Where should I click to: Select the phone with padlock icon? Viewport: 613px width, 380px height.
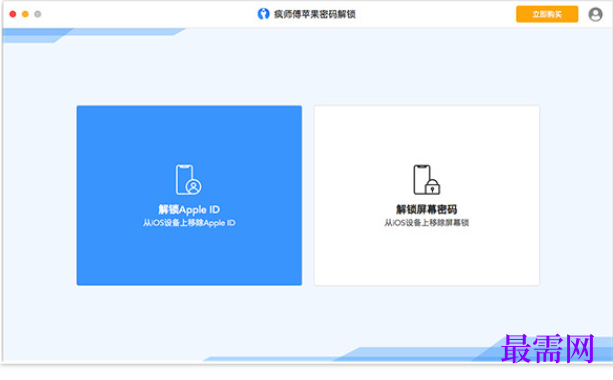pos(427,179)
